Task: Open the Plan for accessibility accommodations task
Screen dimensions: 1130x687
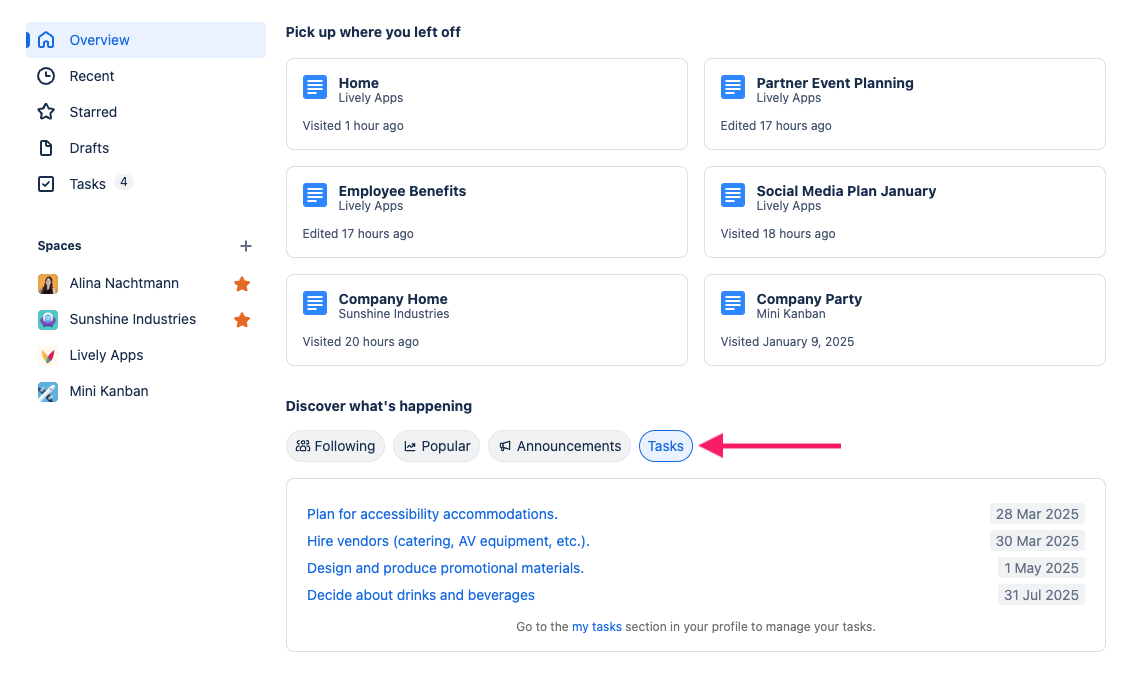Action: point(432,513)
